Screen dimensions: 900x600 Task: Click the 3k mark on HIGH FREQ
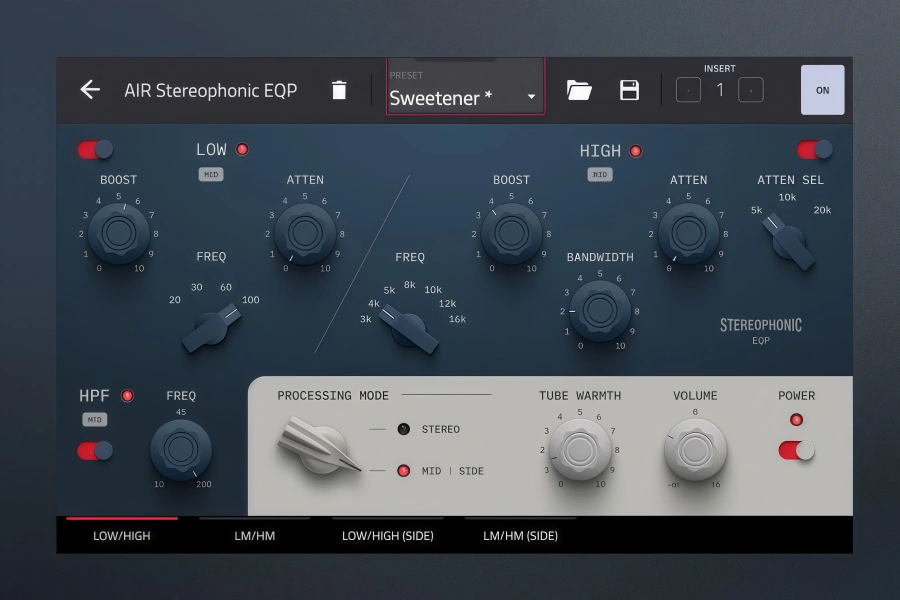point(366,319)
